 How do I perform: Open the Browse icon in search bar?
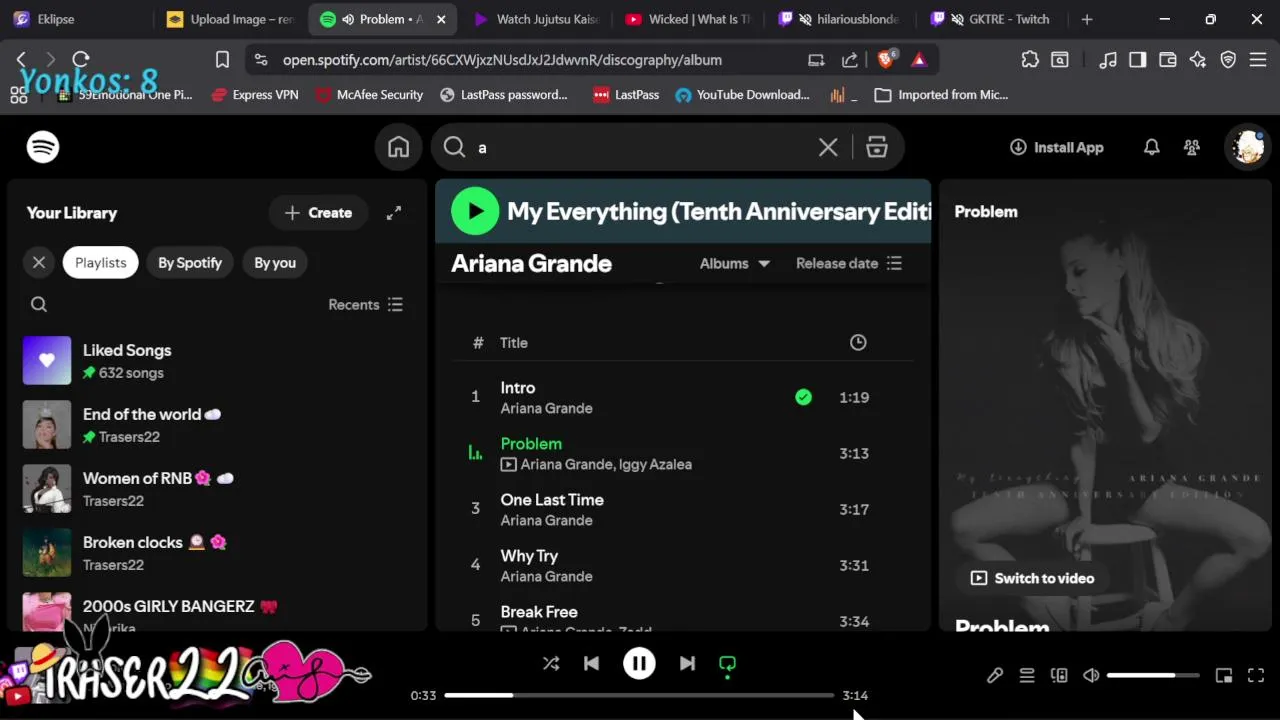(877, 148)
